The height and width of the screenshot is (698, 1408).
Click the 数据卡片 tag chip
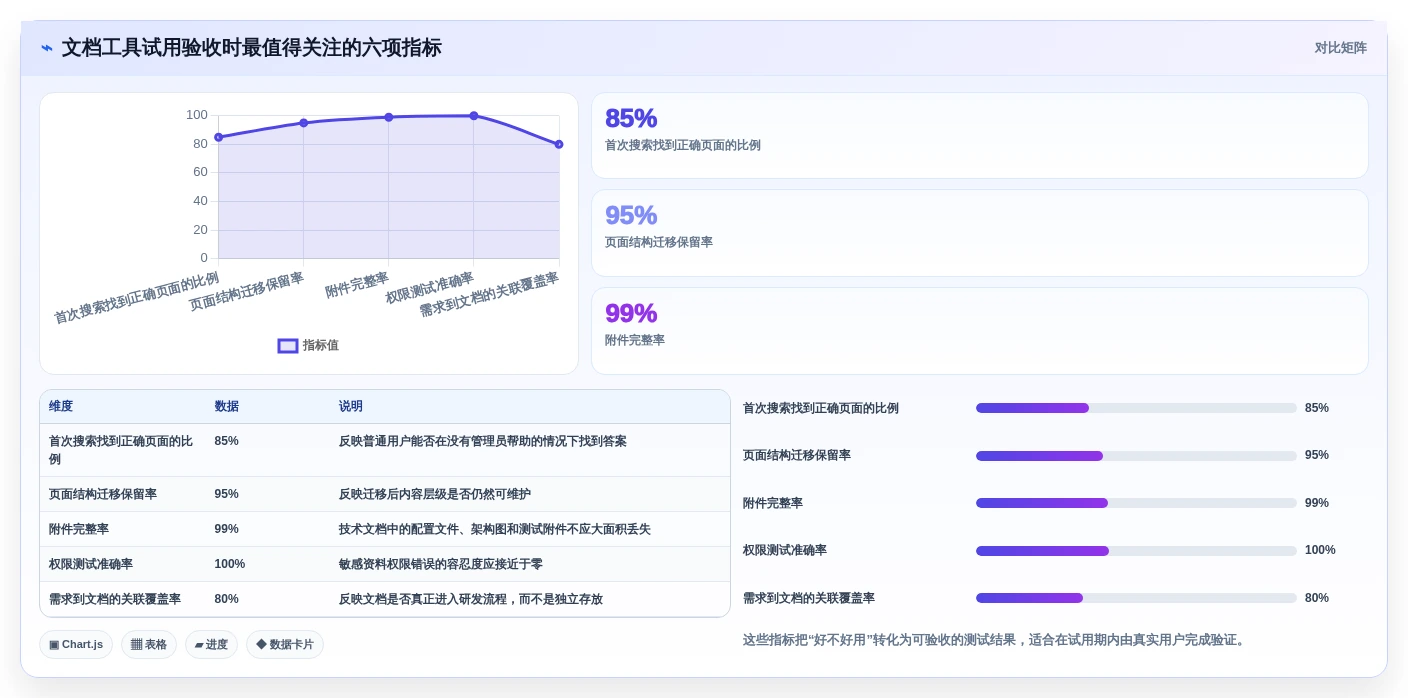coord(285,645)
